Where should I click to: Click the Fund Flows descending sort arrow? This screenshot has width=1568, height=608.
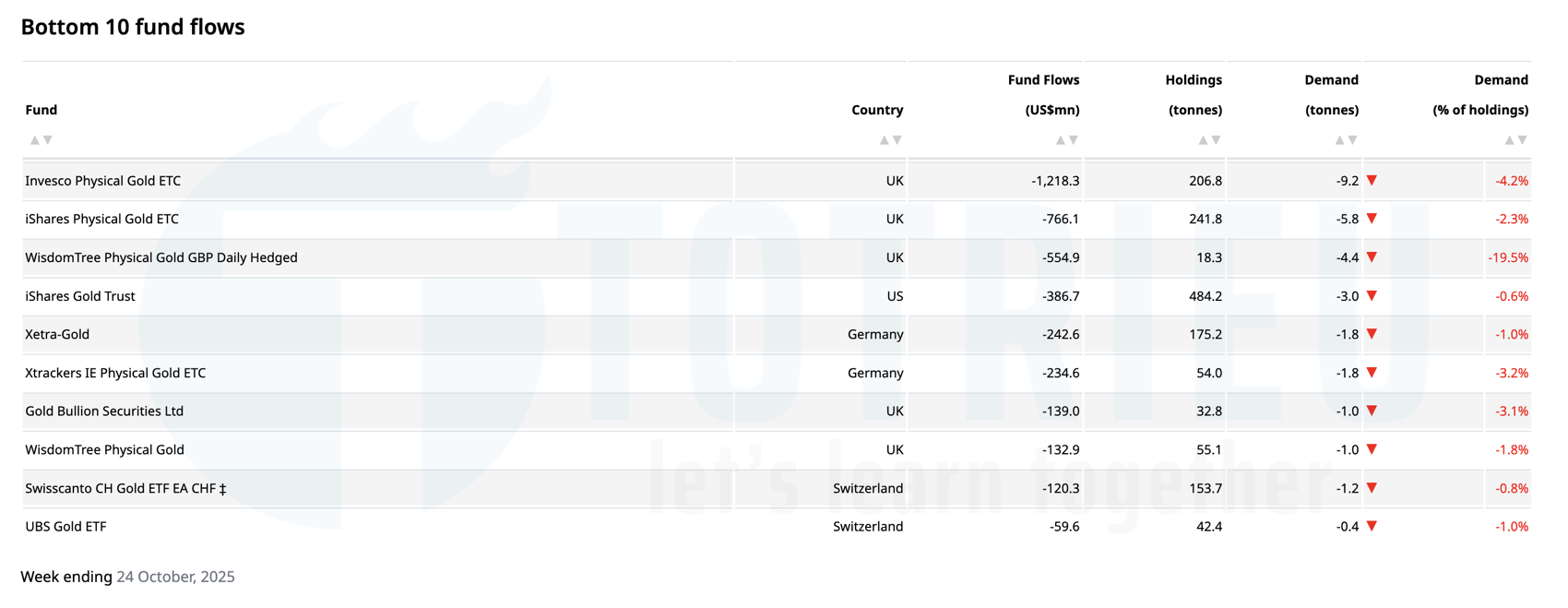tap(1074, 139)
